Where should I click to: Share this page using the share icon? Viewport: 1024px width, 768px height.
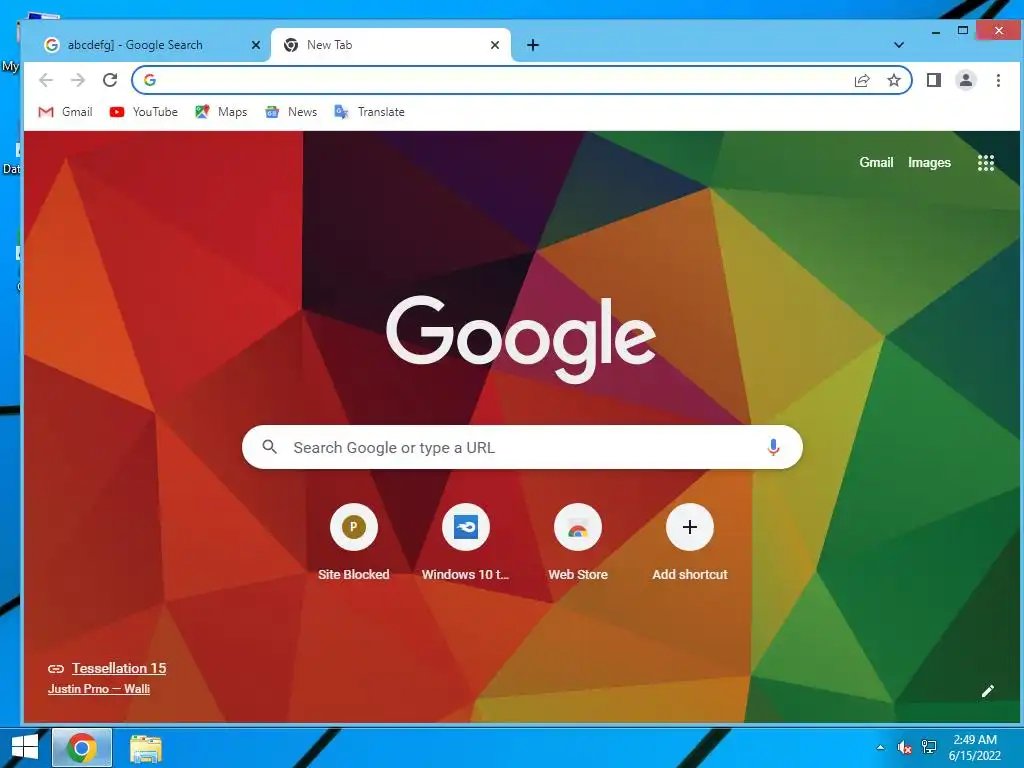tap(862, 80)
